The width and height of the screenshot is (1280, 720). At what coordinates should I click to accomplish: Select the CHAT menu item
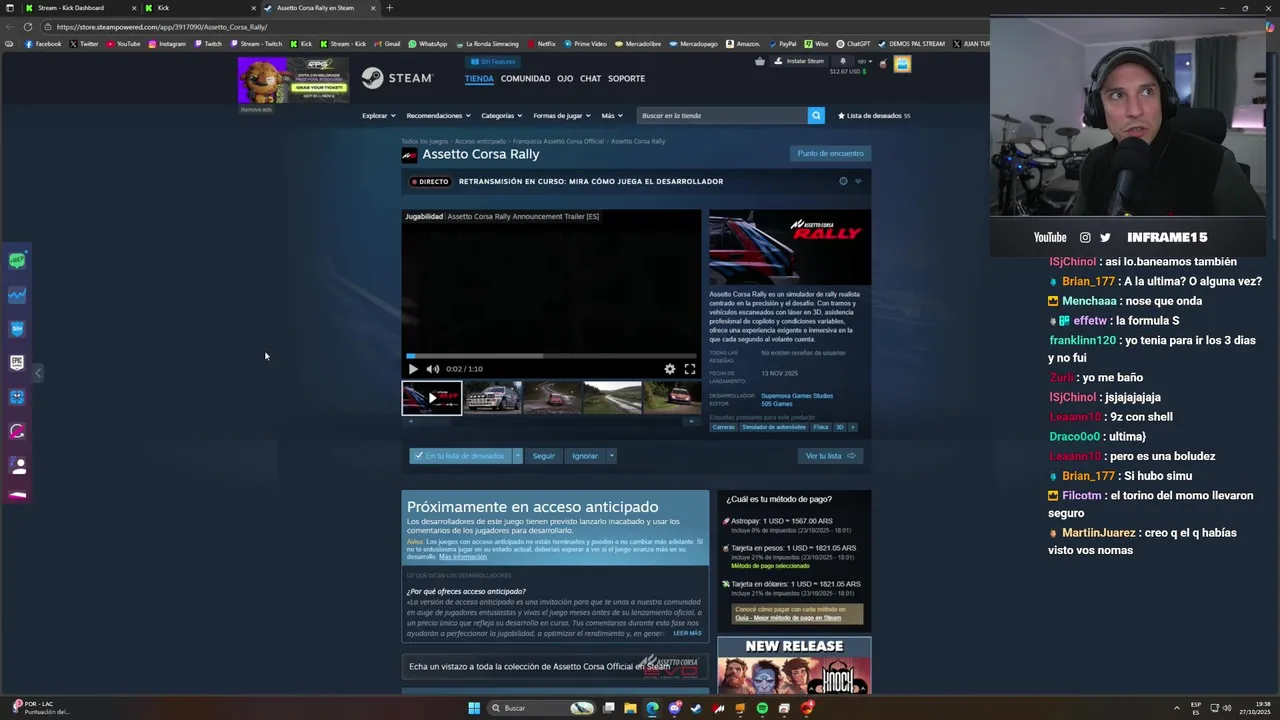[591, 78]
